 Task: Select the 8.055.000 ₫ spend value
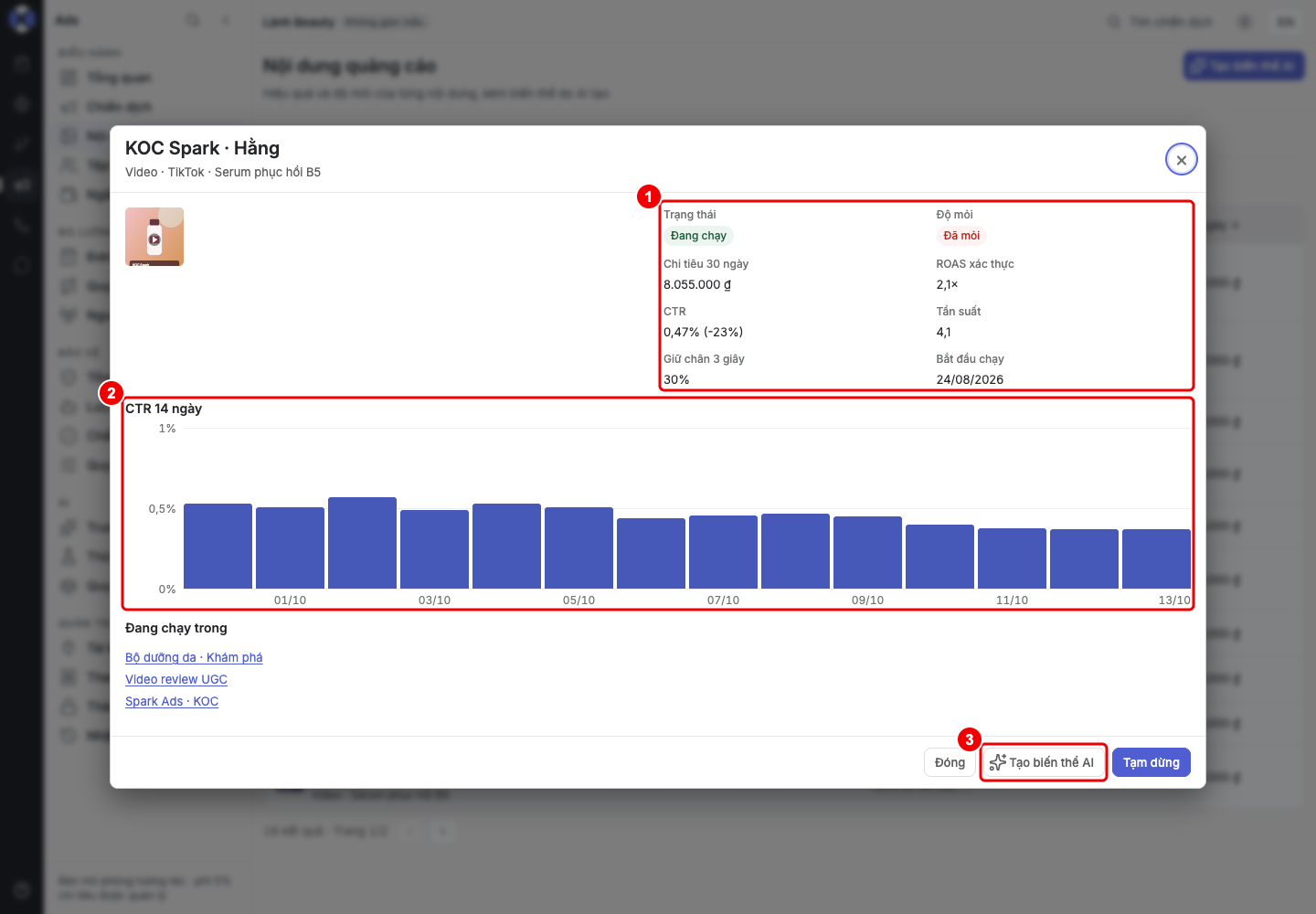(x=697, y=284)
